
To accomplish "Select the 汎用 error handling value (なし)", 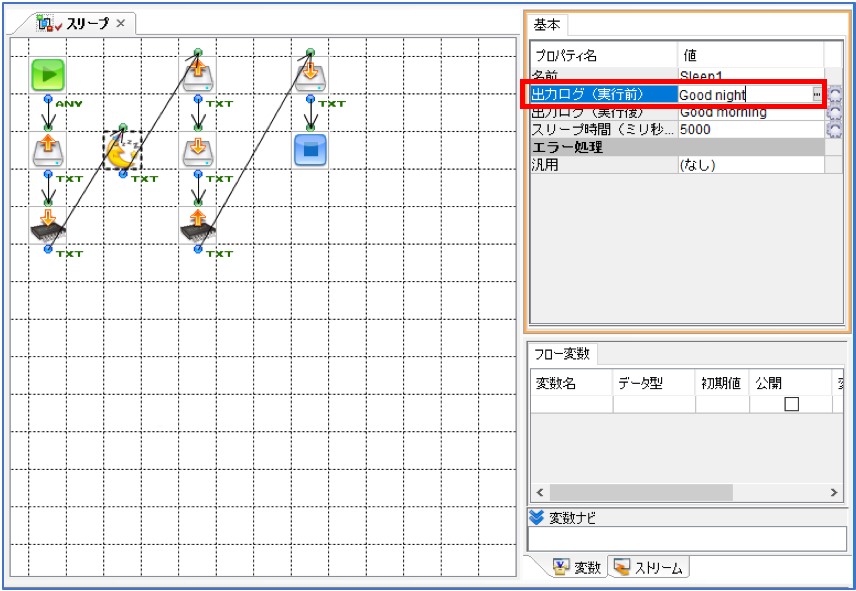I will point(751,165).
